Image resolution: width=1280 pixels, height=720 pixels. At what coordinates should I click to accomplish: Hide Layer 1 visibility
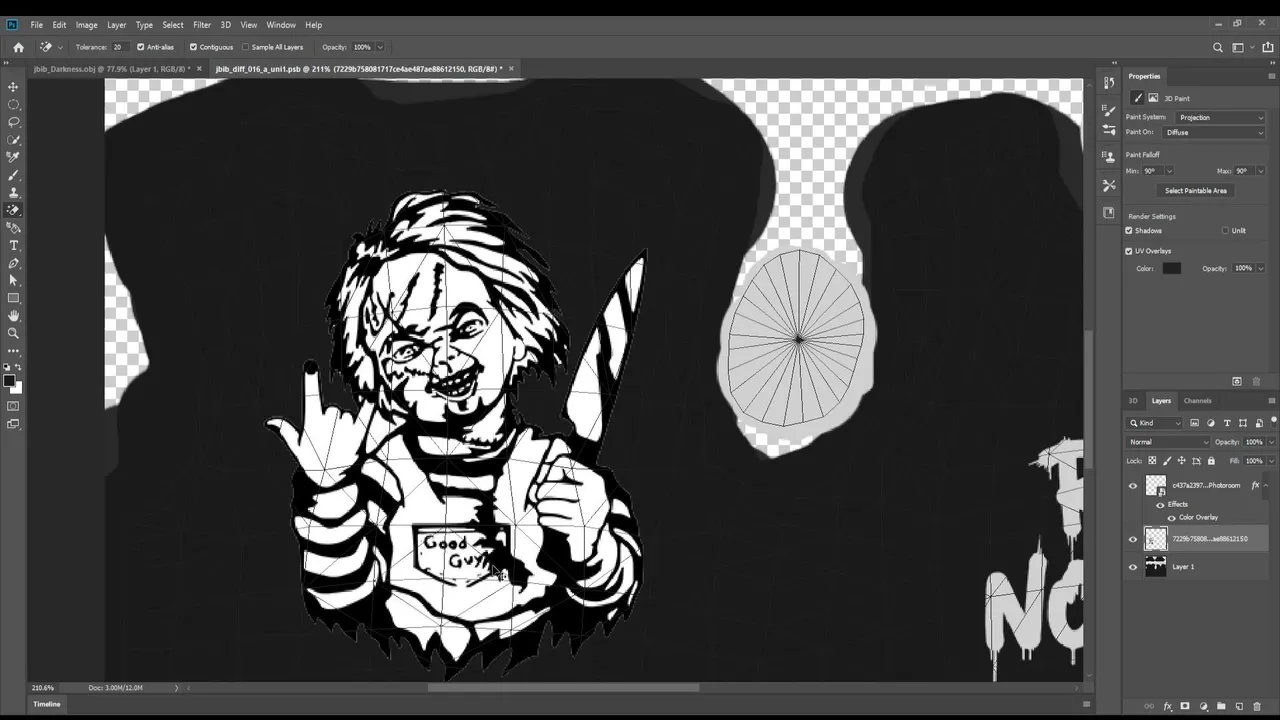pyautogui.click(x=1133, y=567)
